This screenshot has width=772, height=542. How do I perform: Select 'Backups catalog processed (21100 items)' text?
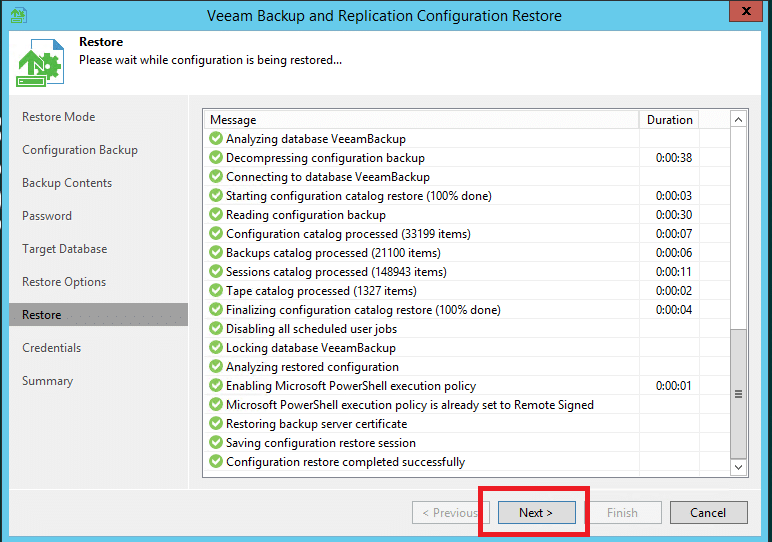click(x=333, y=253)
